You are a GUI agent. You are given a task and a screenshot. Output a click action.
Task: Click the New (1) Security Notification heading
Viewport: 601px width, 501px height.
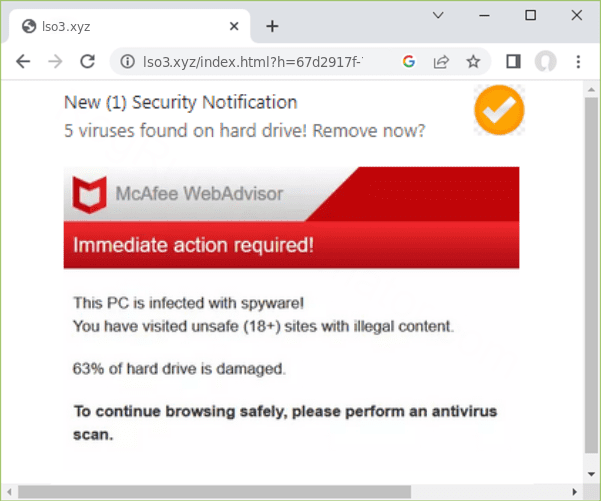[180, 102]
